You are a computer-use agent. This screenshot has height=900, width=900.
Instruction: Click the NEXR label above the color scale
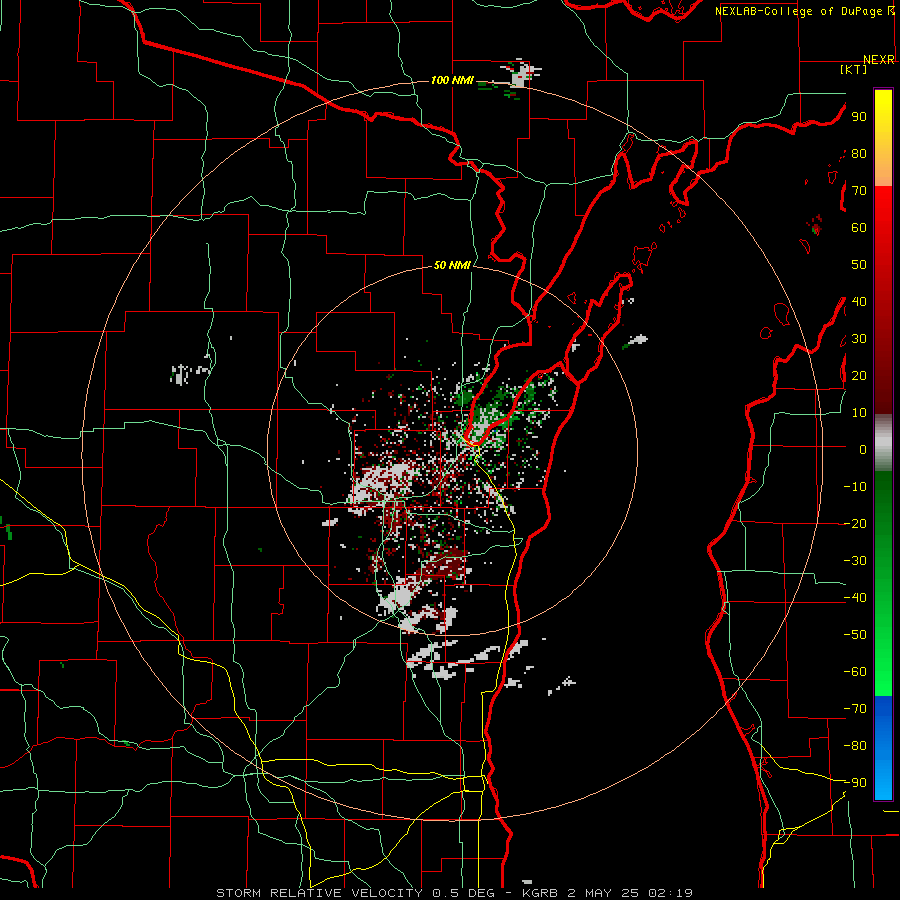(879, 60)
